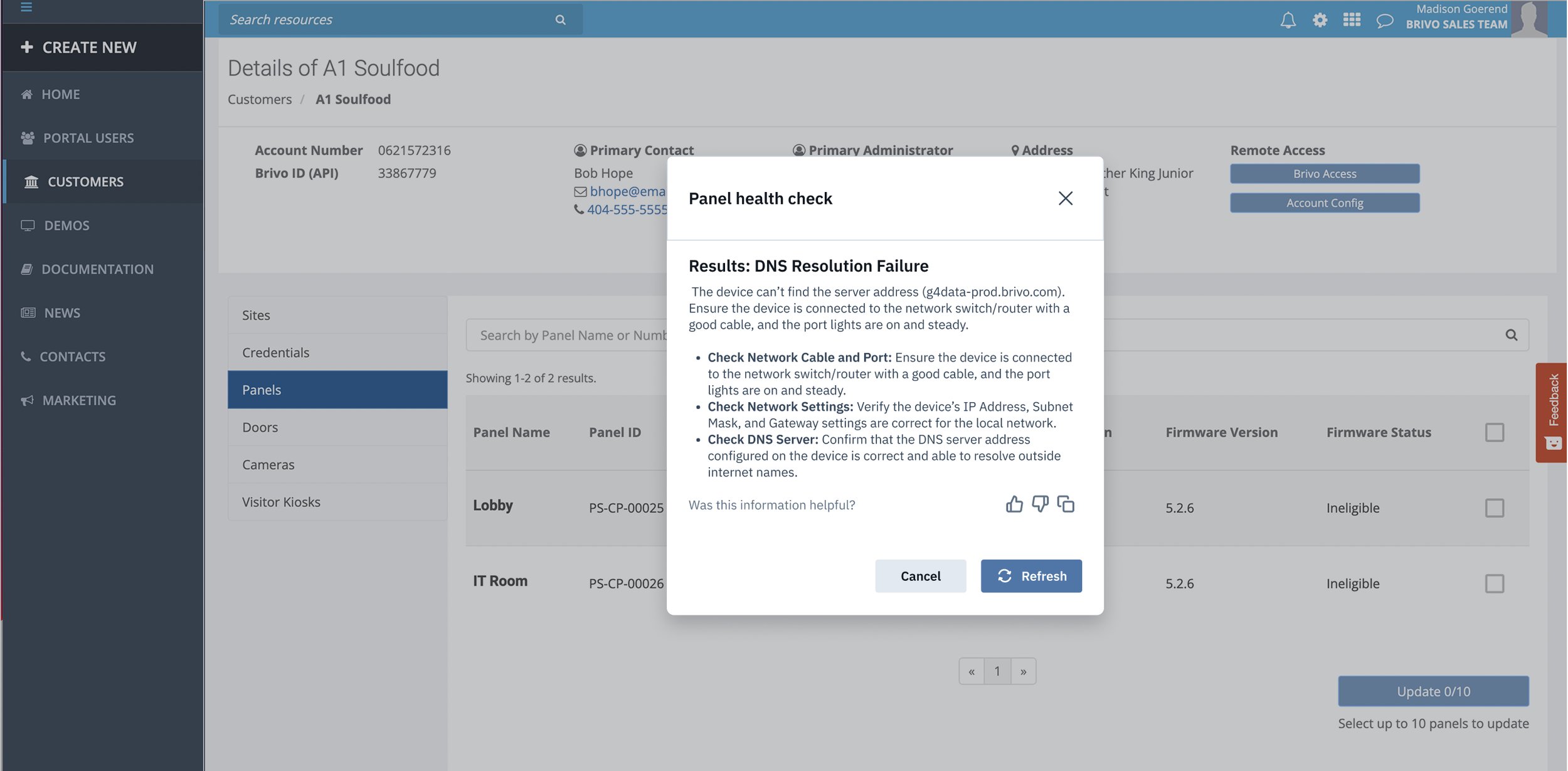The width and height of the screenshot is (1568, 771).
Task: Click Cancel in the dialog
Action: pyautogui.click(x=920, y=576)
